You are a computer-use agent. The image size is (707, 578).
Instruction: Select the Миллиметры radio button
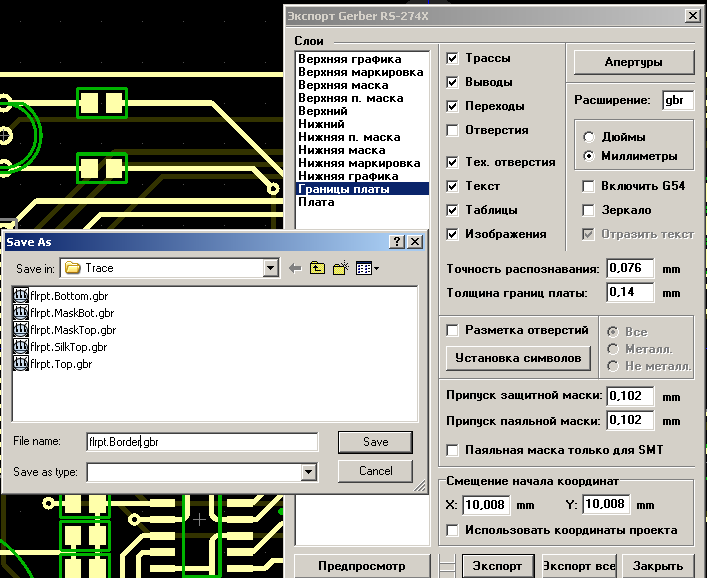point(589,156)
